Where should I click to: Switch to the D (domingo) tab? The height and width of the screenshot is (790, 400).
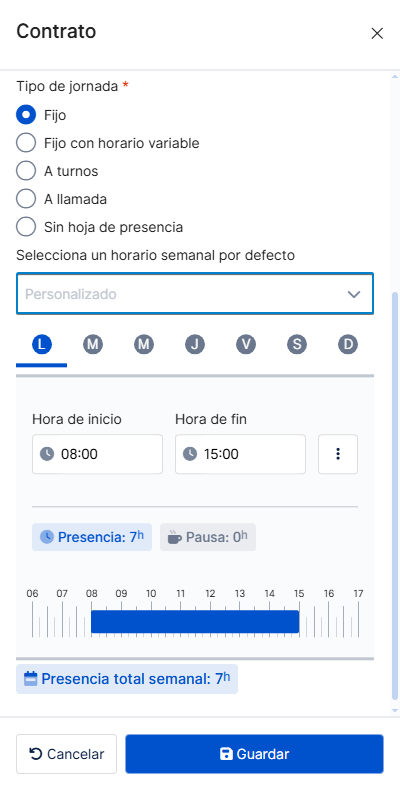tap(348, 345)
